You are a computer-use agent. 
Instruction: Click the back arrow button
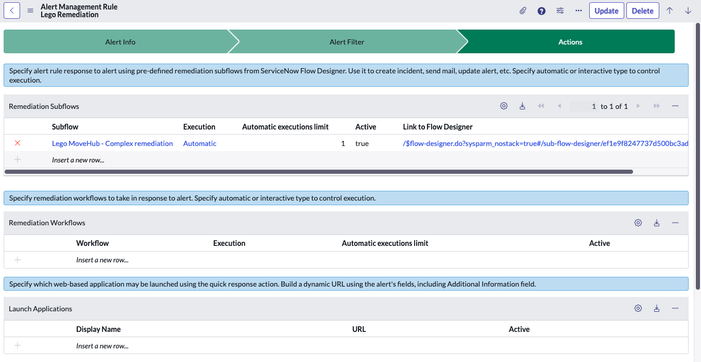coord(12,11)
